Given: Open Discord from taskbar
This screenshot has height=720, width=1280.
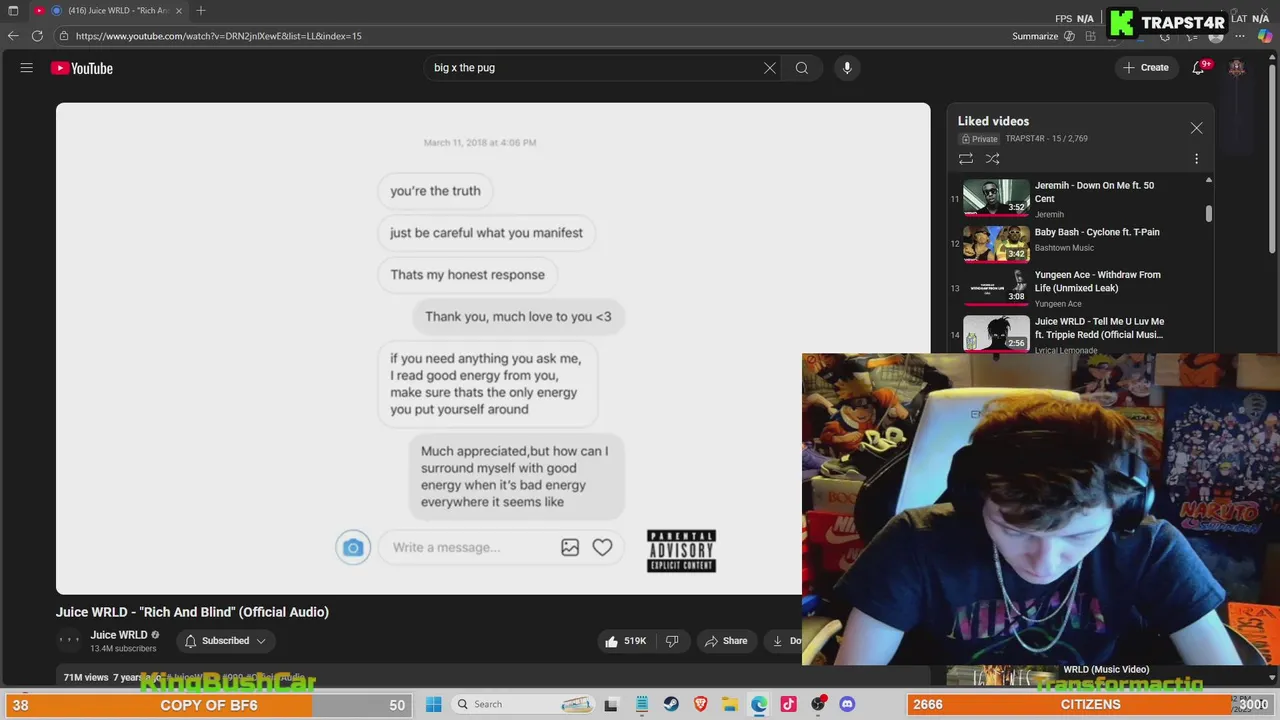Looking at the screenshot, I should (847, 704).
